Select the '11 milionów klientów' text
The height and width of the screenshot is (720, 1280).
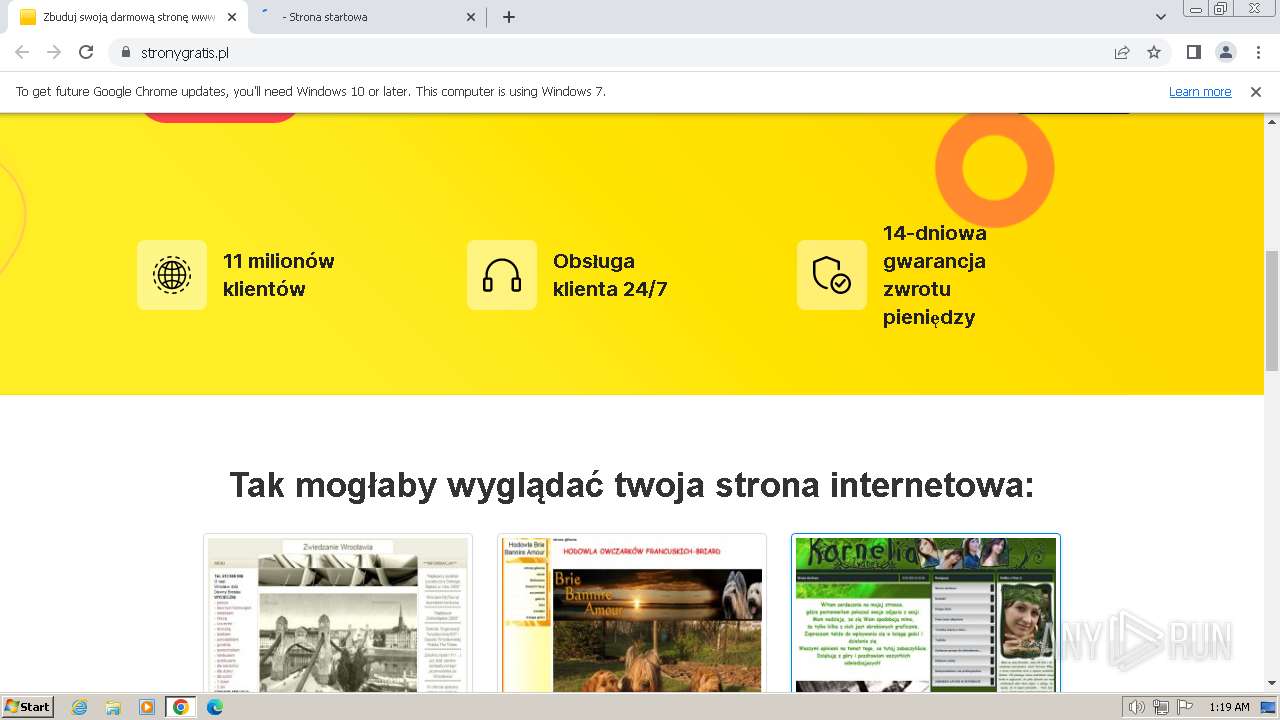279,275
